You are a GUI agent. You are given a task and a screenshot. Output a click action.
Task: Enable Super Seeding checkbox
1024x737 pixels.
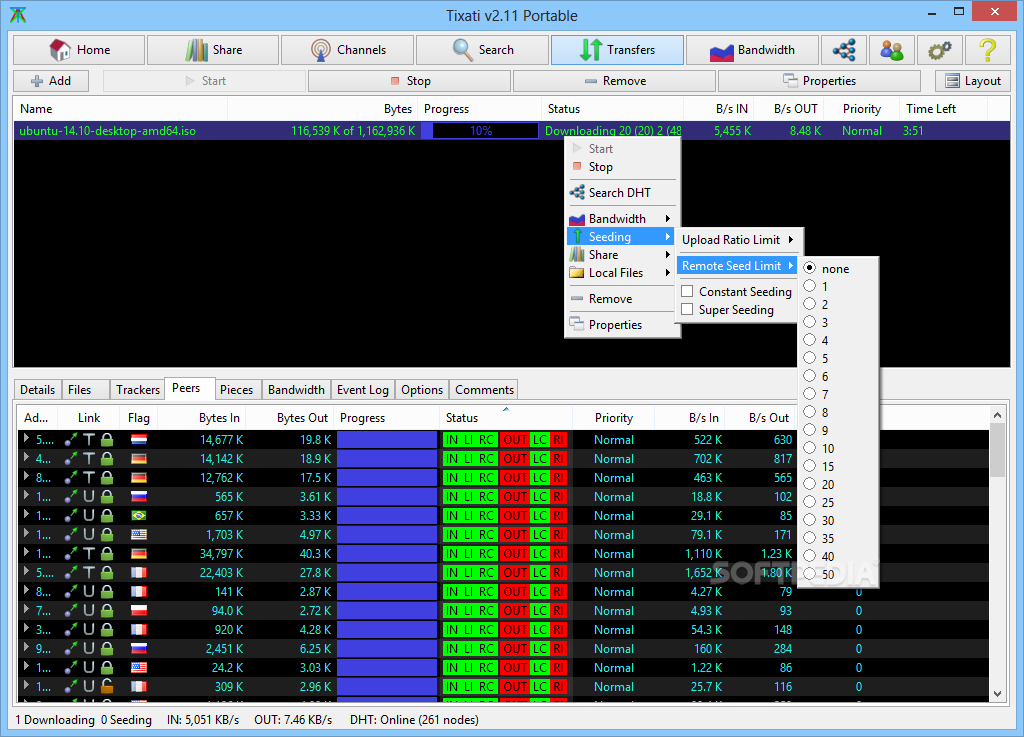click(687, 309)
